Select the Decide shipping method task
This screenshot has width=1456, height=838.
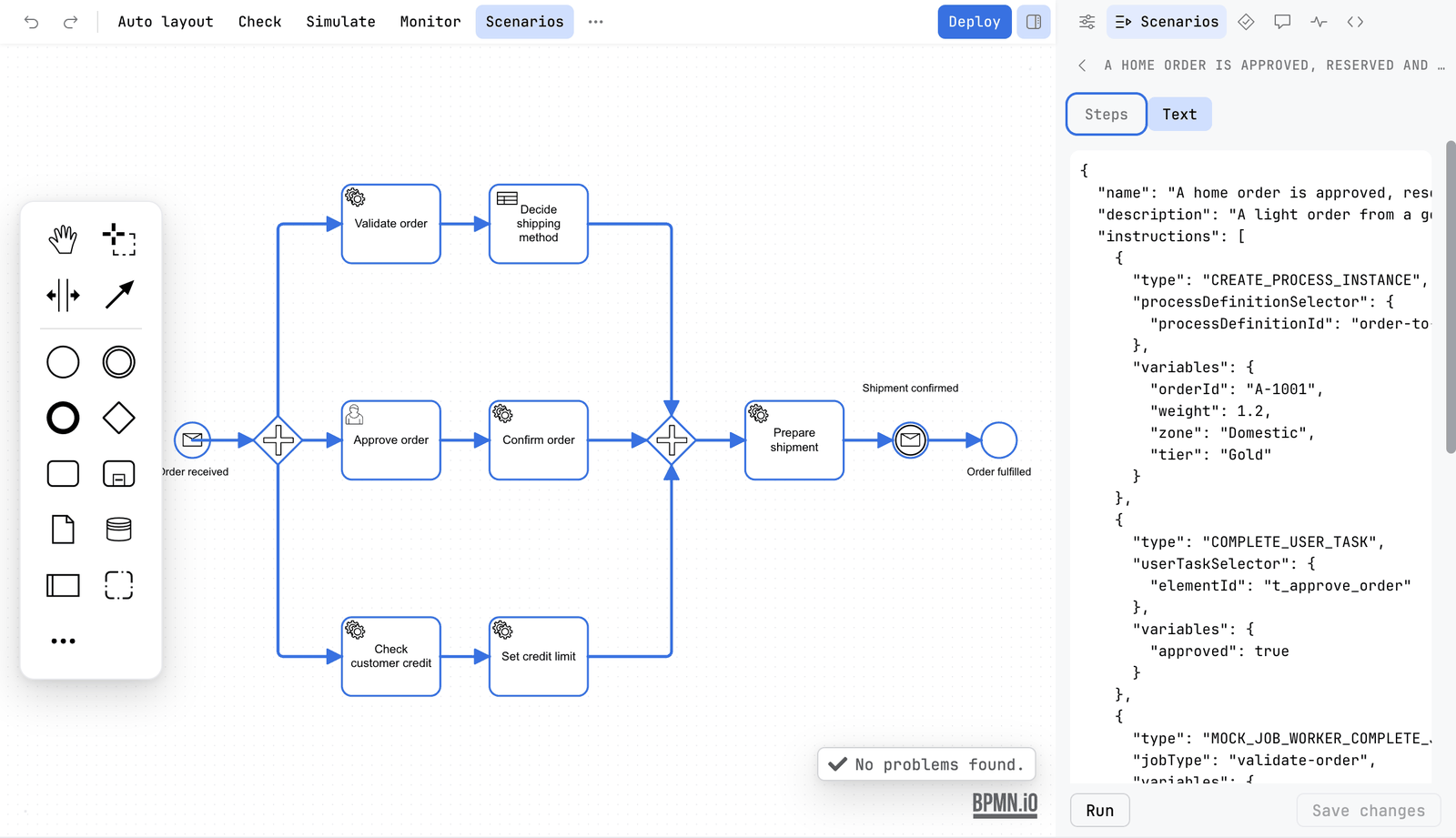[539, 224]
